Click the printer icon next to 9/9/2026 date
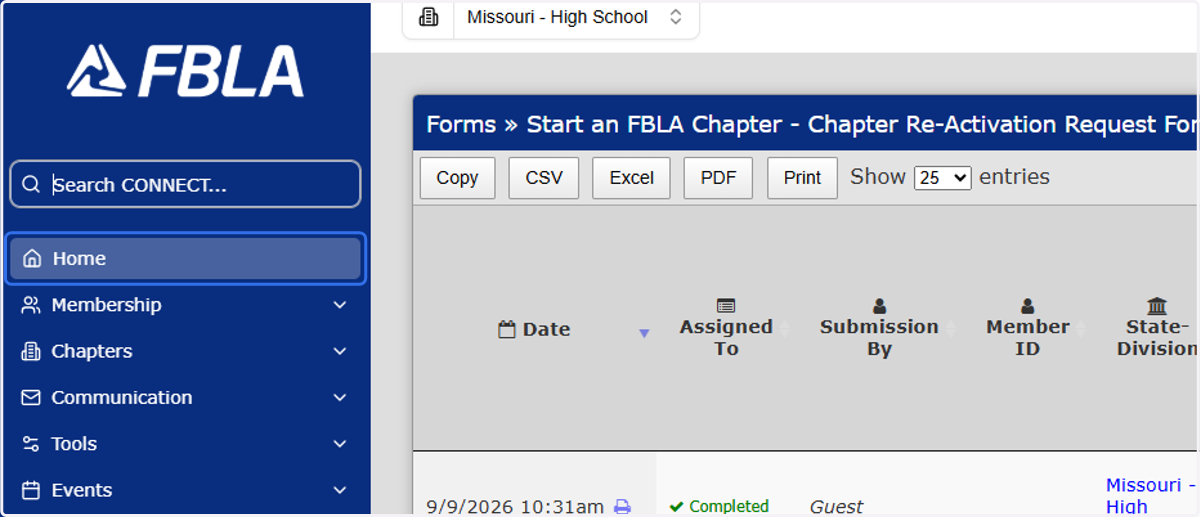Viewport: 1200px width, 517px height. [622, 507]
